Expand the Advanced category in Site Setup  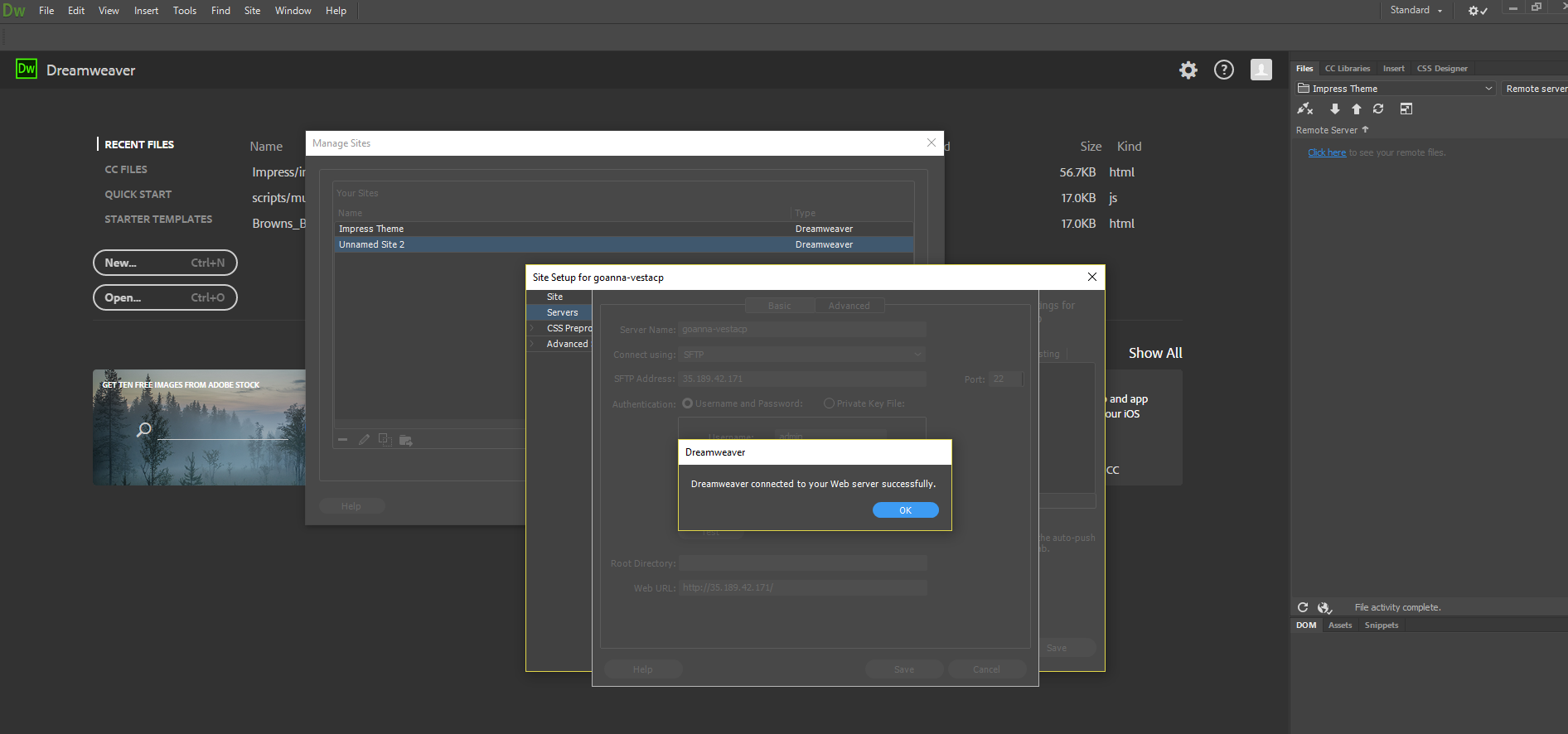click(532, 344)
